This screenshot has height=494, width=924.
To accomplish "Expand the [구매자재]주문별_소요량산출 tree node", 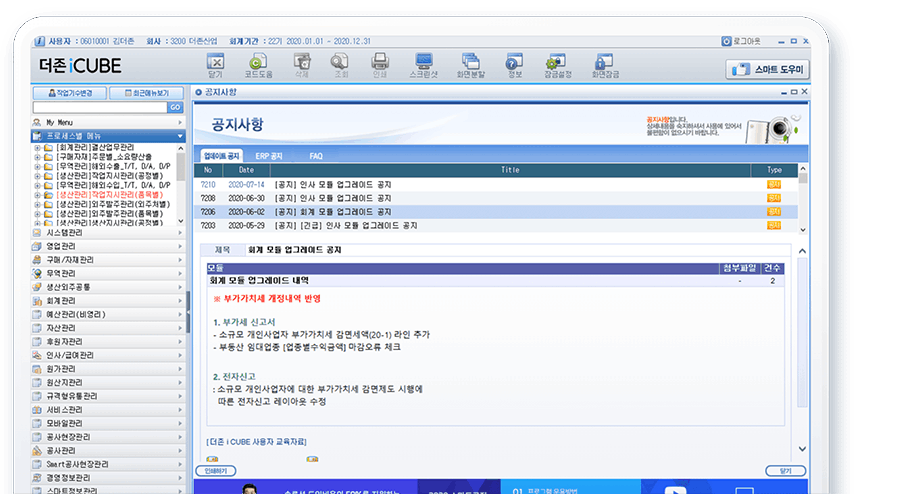I will pyautogui.click(x=37, y=157).
